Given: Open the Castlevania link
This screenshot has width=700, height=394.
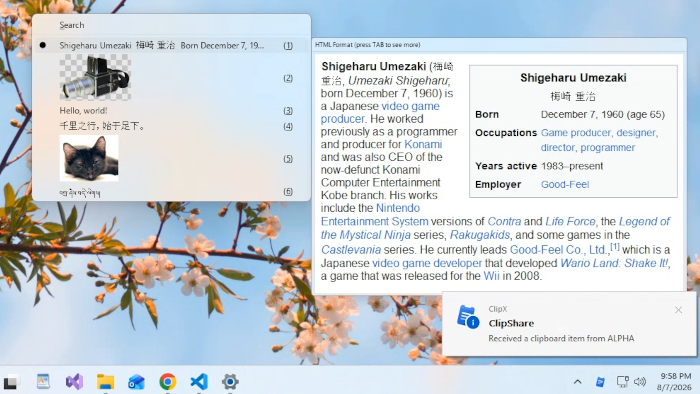Looking at the screenshot, I should [x=351, y=249].
